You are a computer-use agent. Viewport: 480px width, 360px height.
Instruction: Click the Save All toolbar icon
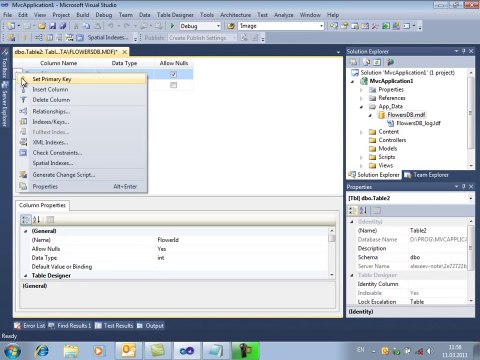63,26
